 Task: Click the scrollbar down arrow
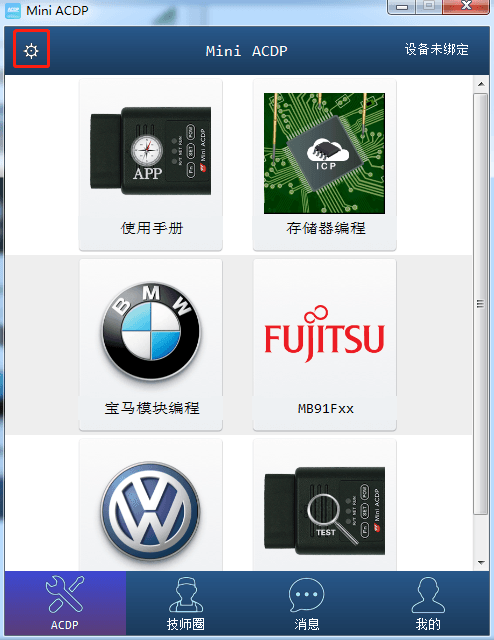click(481, 563)
